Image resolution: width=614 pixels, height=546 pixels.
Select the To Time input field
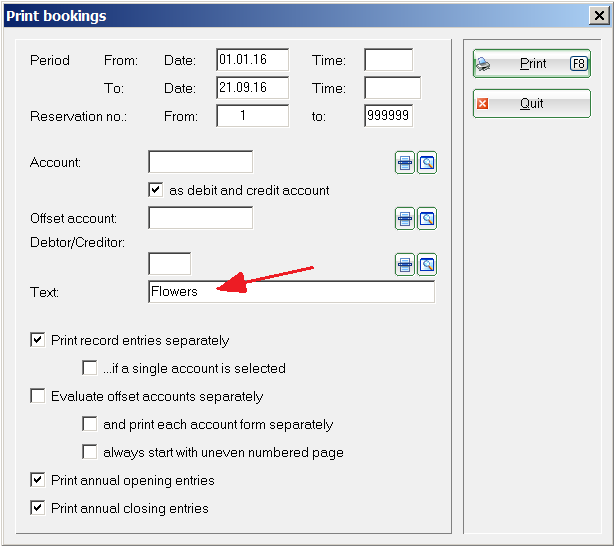pyautogui.click(x=392, y=87)
